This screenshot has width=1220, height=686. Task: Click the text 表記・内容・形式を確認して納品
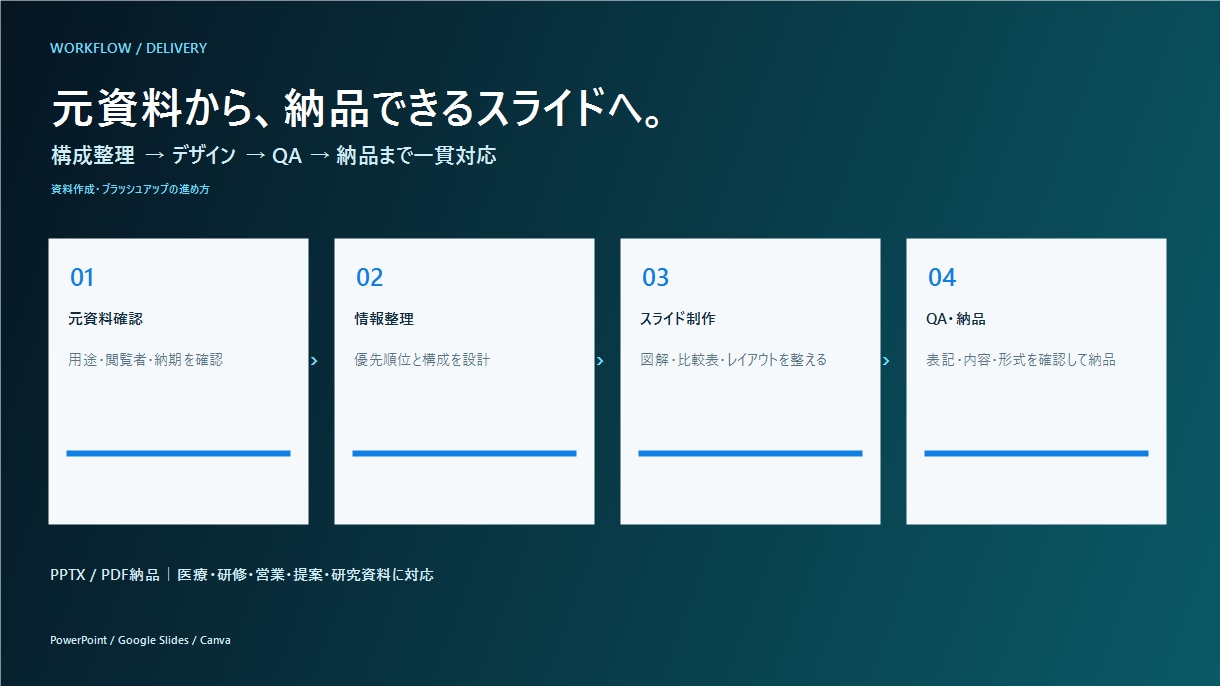pyautogui.click(x=1021, y=359)
